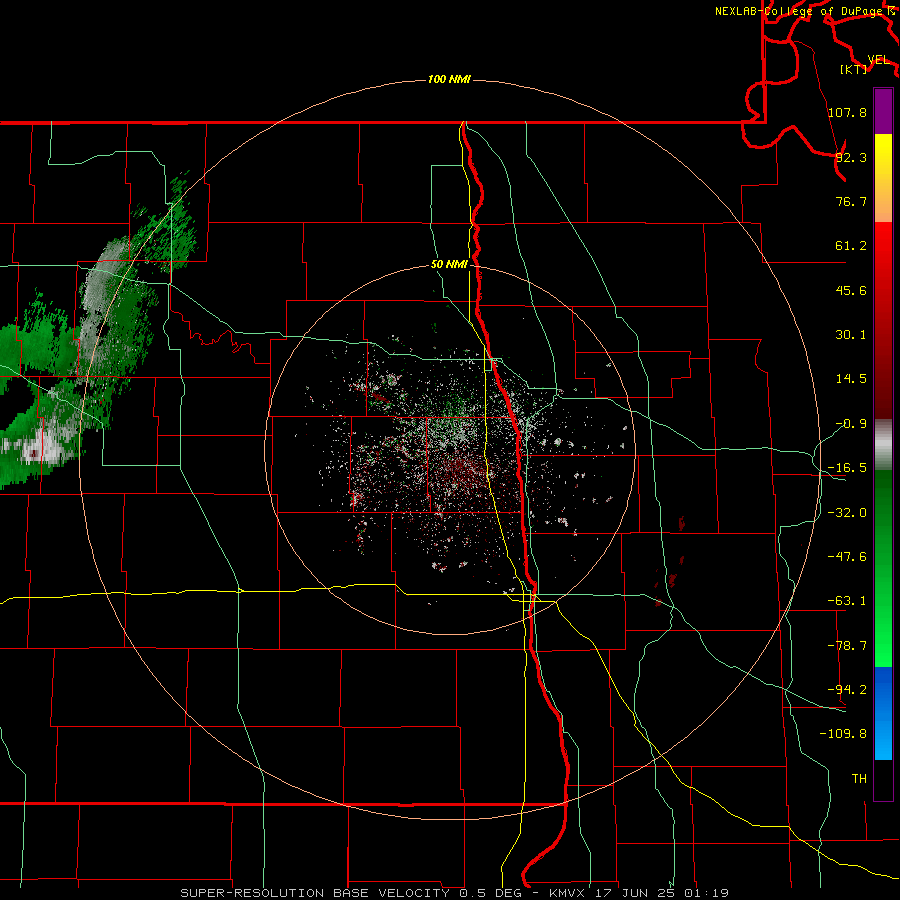
Task: Select the -109.8 legend value
Action: click(x=843, y=734)
